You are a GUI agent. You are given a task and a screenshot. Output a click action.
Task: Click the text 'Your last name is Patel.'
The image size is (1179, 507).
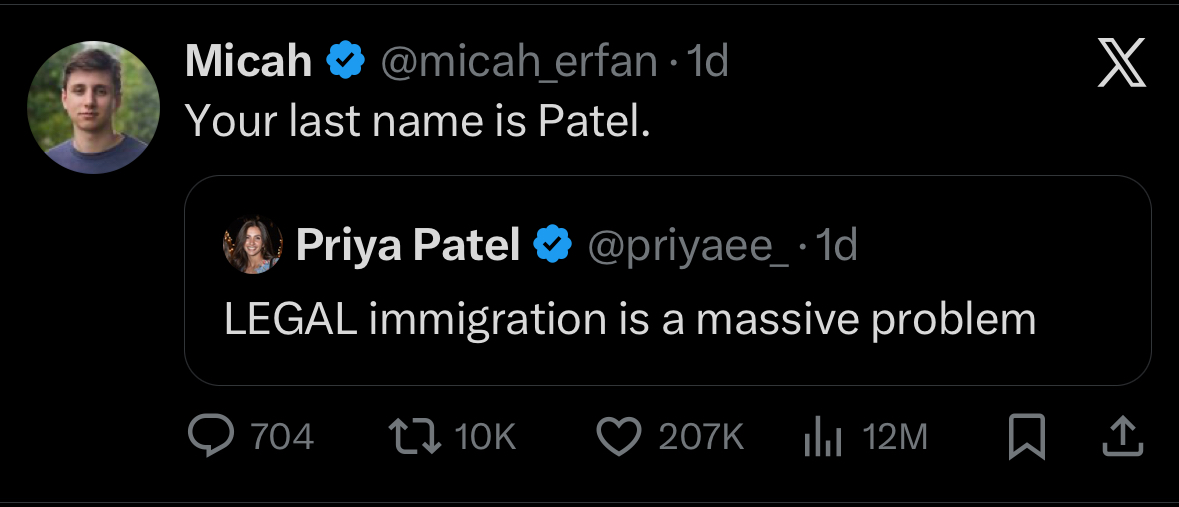(x=419, y=121)
